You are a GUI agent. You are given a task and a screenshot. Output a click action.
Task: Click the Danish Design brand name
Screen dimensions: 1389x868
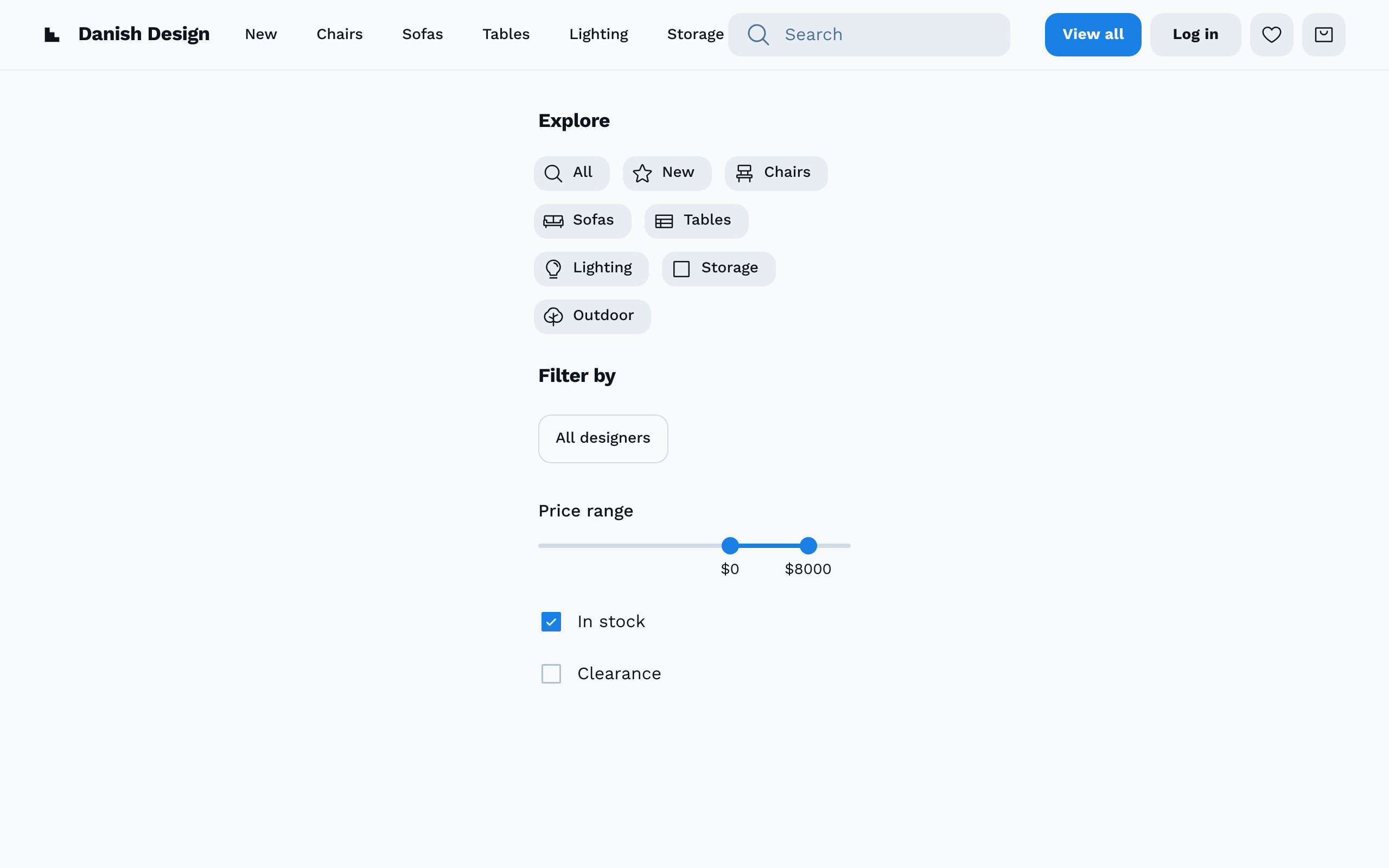point(143,34)
